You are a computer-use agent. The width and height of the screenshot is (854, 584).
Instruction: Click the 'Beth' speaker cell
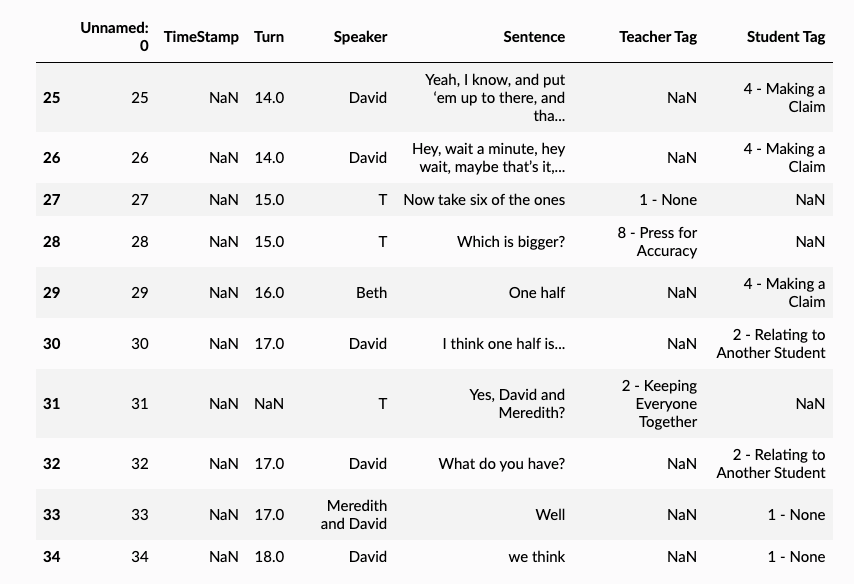pyautogui.click(x=371, y=293)
